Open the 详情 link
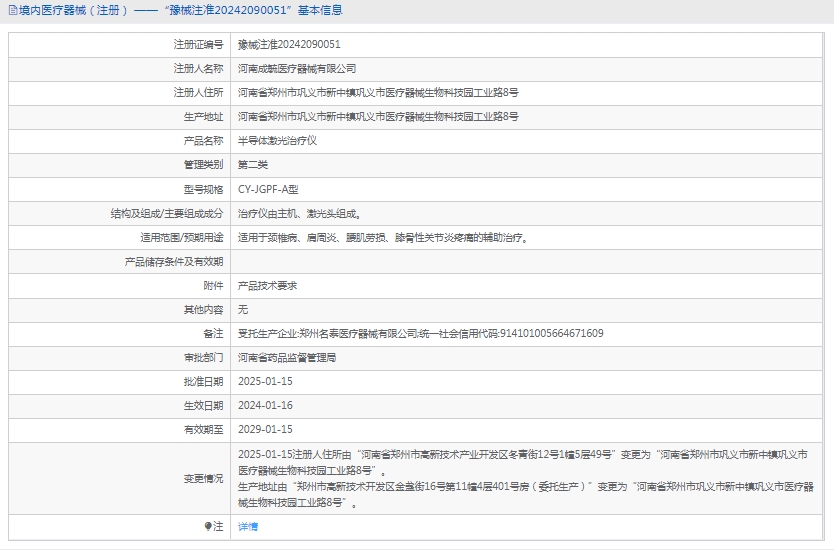834x550 pixels. tap(247, 526)
